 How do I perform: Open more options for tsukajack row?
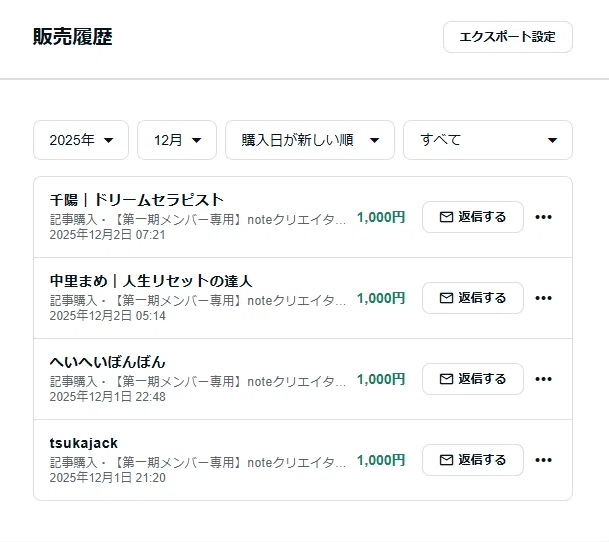pyautogui.click(x=543, y=460)
